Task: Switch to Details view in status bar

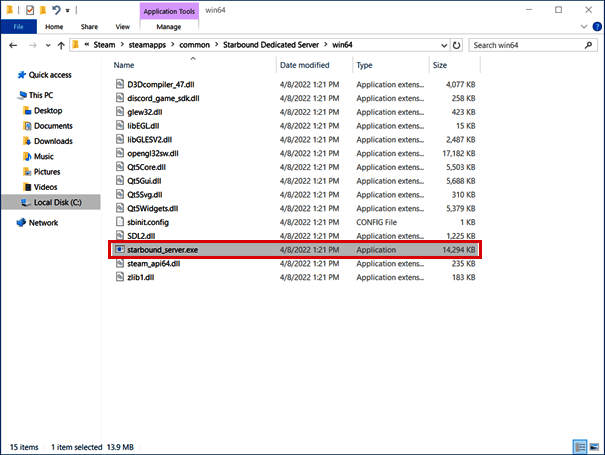Action: pos(580,447)
